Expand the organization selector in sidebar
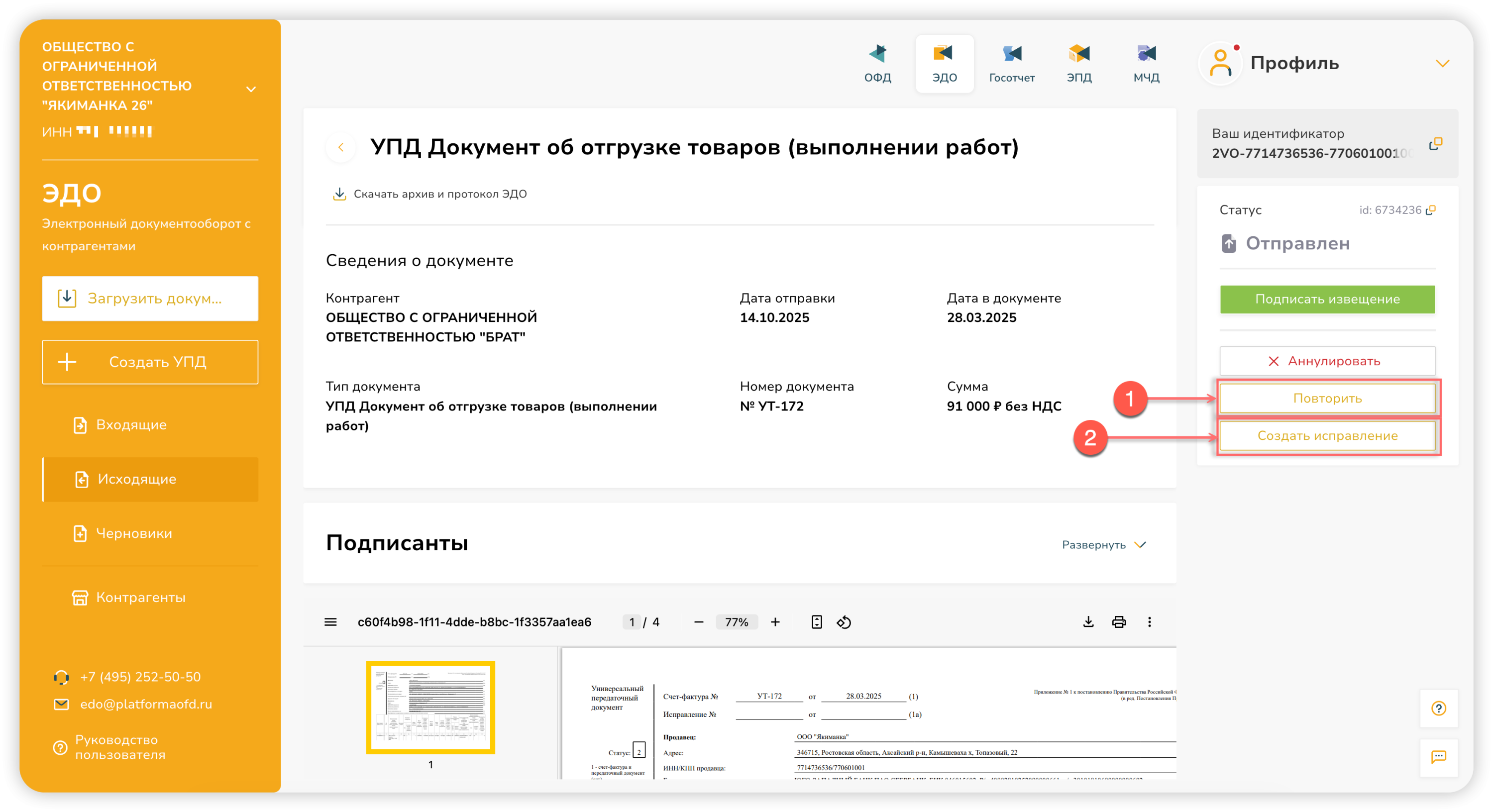The width and height of the screenshot is (1493, 812). tap(251, 89)
